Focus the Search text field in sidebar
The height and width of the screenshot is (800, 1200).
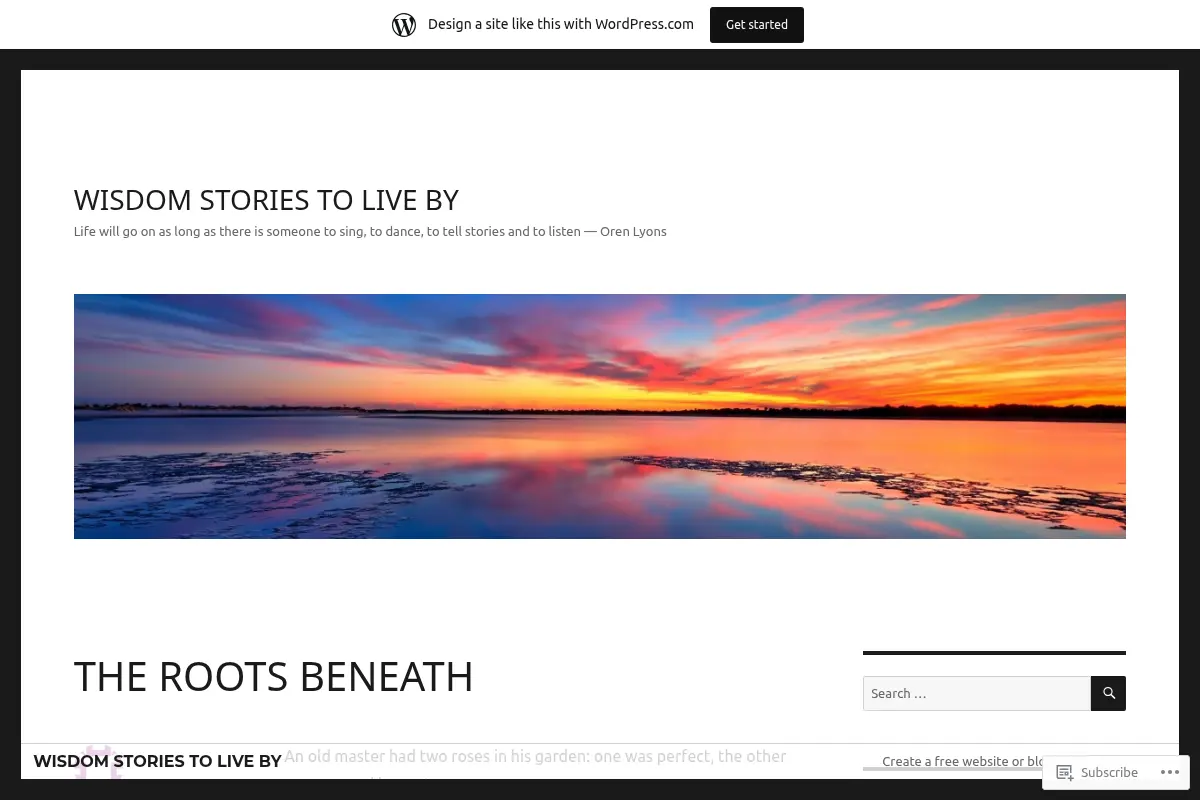click(977, 693)
